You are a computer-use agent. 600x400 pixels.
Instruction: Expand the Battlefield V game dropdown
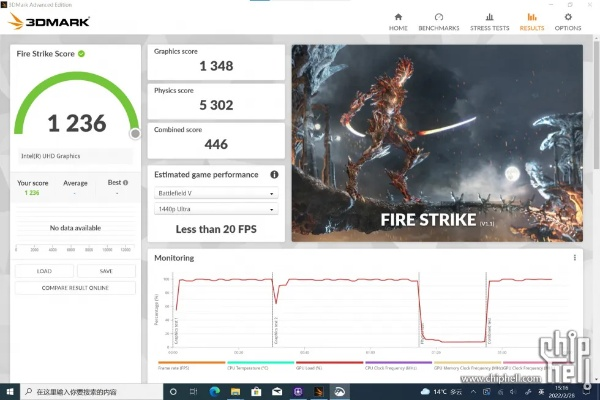215,193
